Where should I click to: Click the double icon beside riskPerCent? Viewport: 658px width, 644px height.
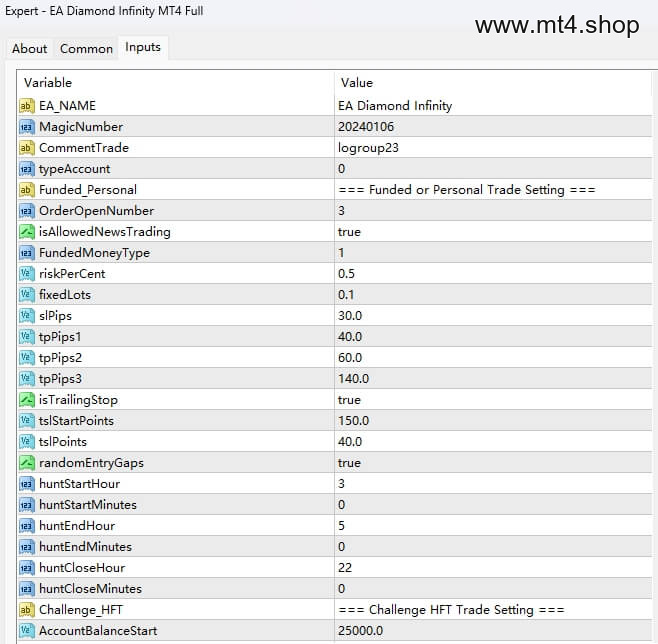point(26,274)
